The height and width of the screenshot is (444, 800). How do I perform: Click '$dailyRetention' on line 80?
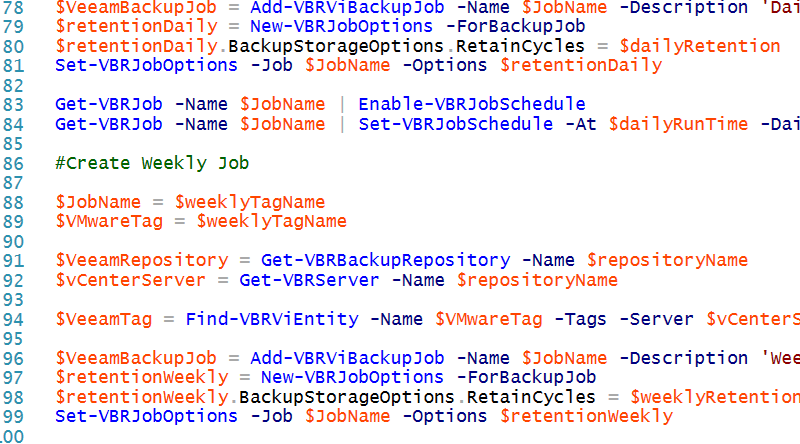700,46
